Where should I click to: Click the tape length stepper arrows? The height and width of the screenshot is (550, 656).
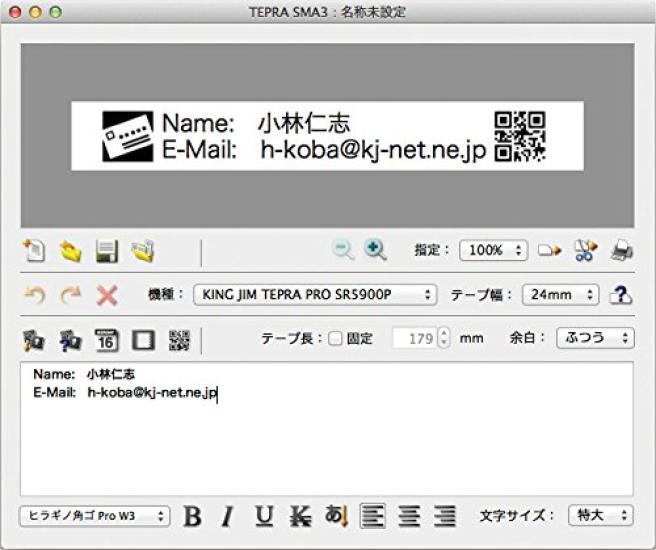(x=445, y=339)
